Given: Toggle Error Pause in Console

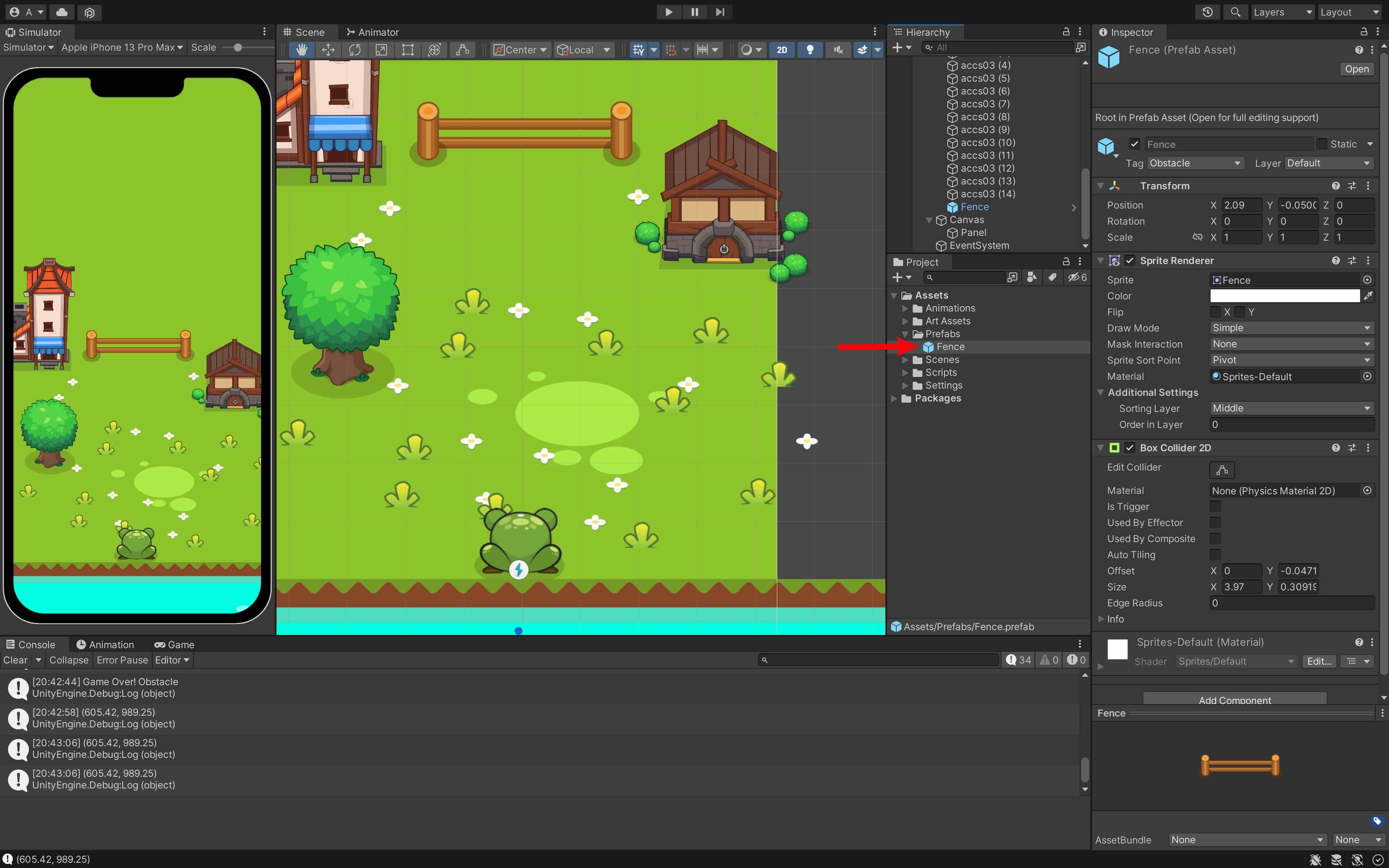Looking at the screenshot, I should 122,660.
